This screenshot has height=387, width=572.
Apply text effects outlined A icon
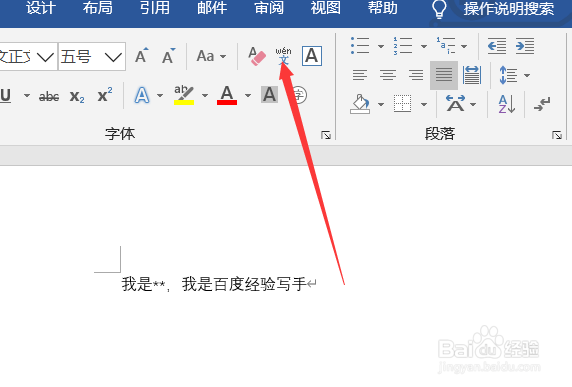tap(142, 95)
